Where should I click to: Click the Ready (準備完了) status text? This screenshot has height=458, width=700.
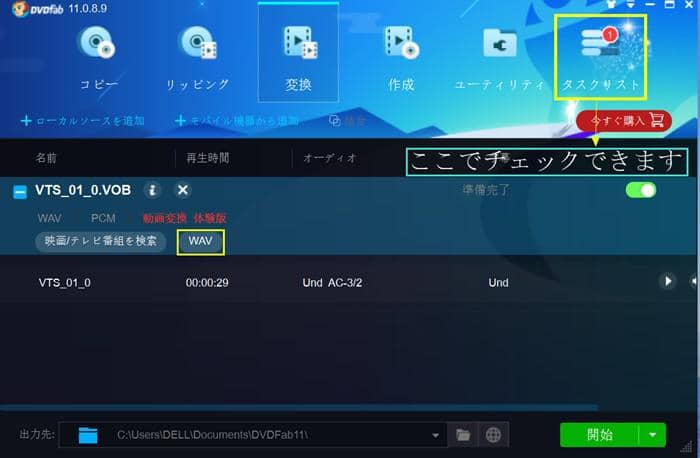pyautogui.click(x=486, y=190)
